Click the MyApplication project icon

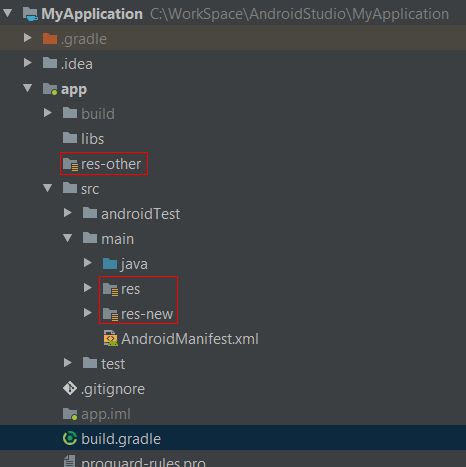[30, 14]
